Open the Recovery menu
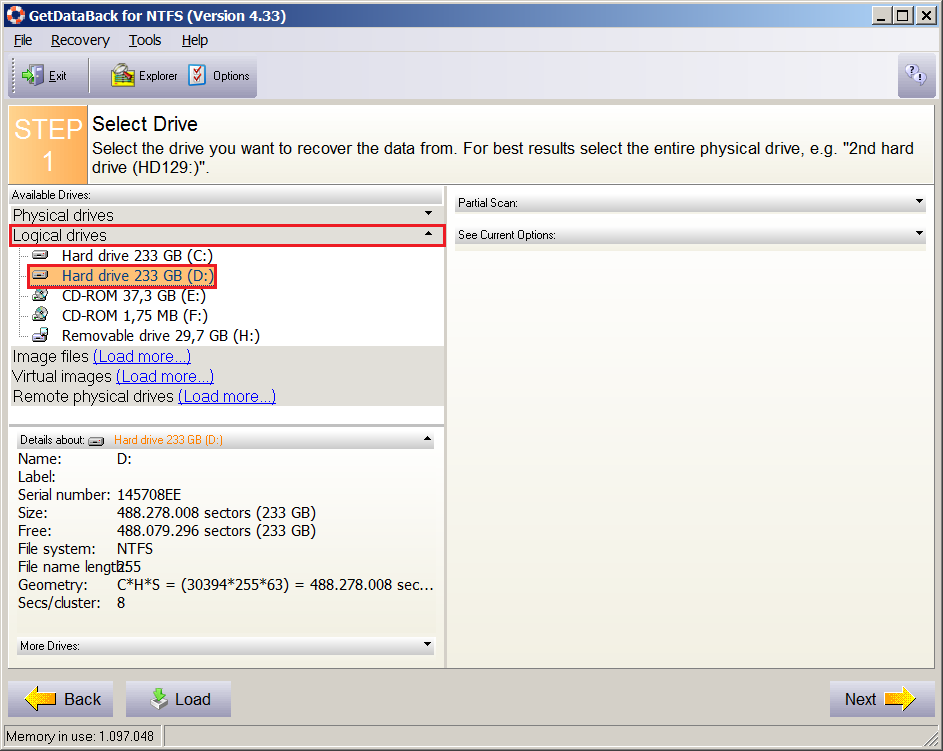 [80, 40]
